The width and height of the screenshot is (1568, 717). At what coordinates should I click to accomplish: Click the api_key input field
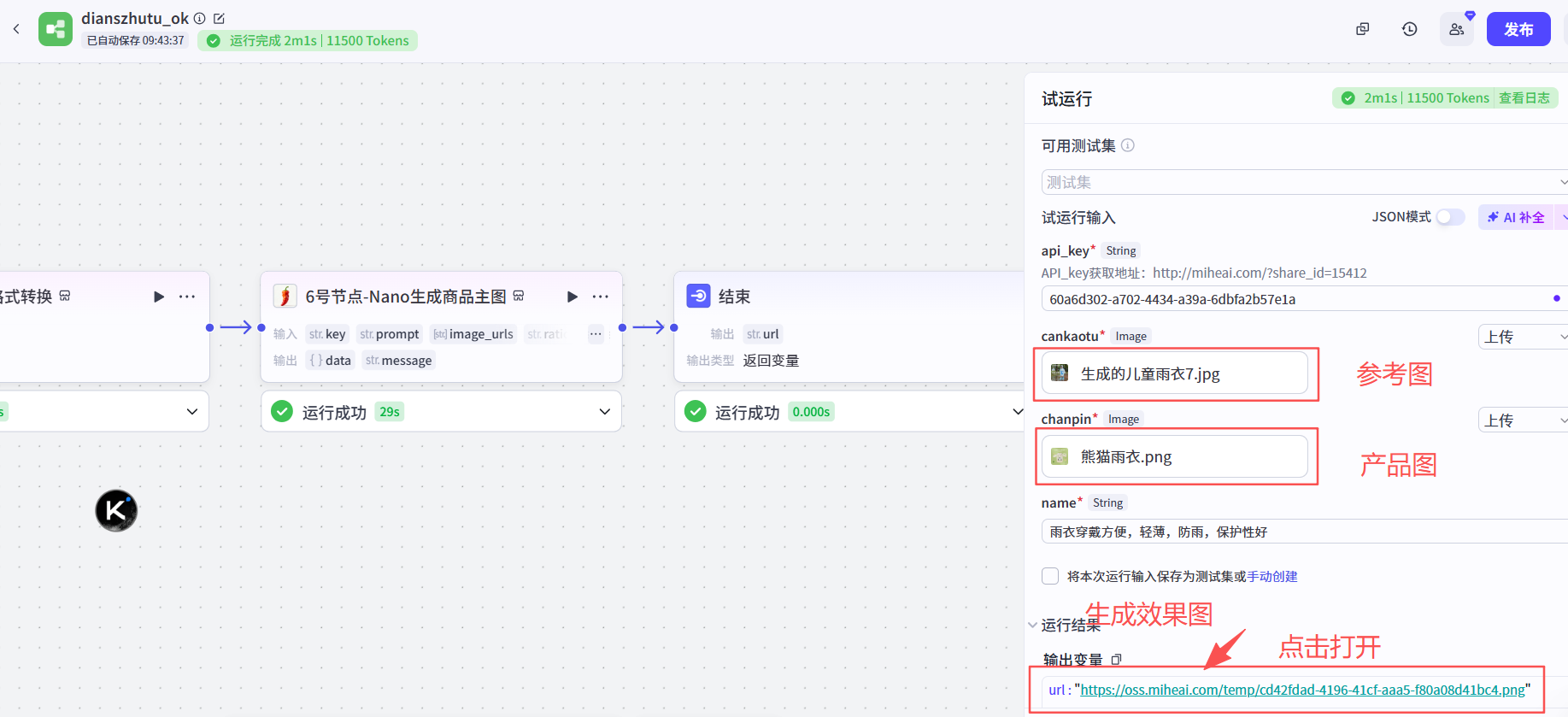coord(1304,299)
